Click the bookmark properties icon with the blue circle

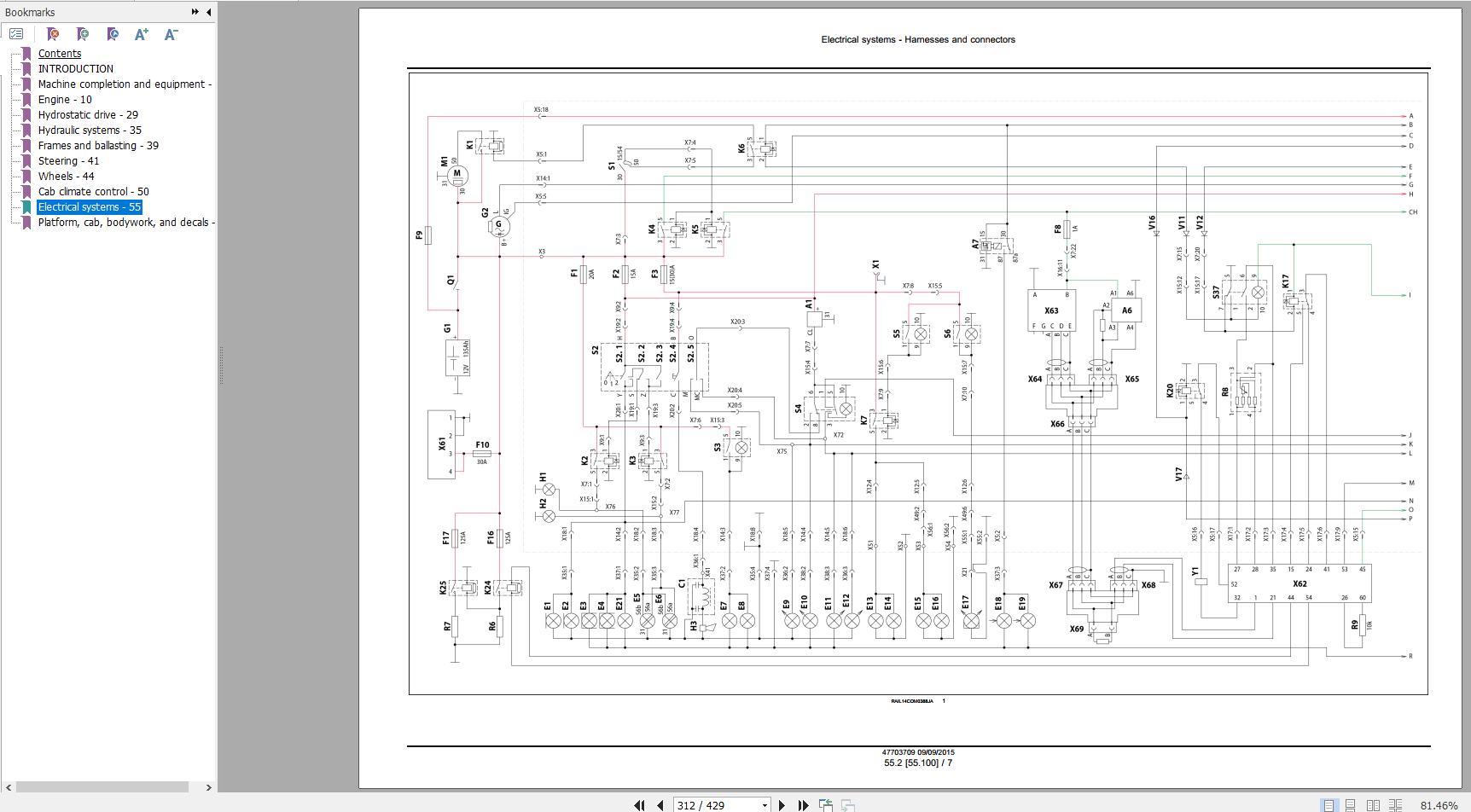113,34
